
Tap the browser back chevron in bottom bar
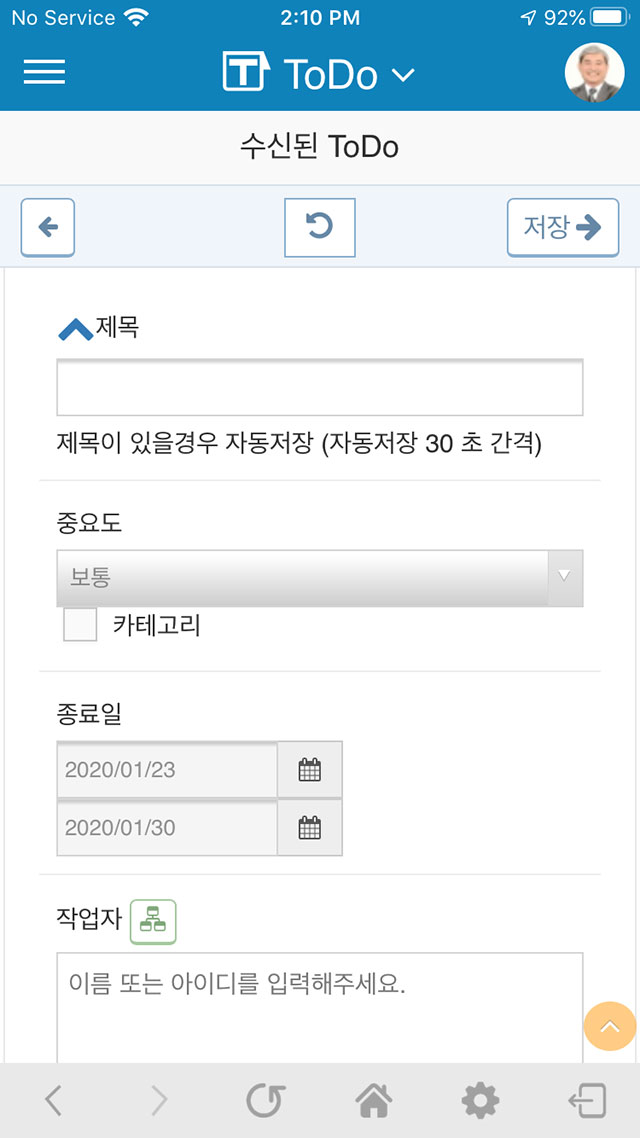click(53, 1101)
